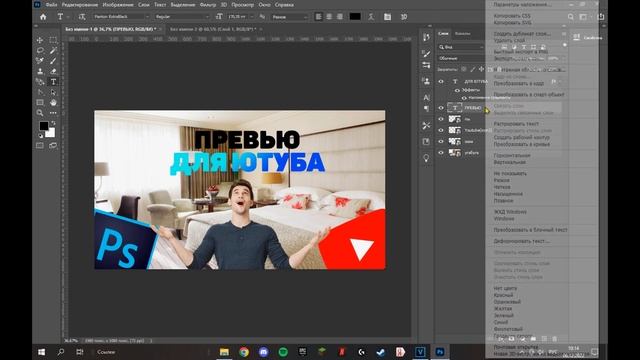
Task: Select the Zoom magnifier tool
Action: pos(40,113)
